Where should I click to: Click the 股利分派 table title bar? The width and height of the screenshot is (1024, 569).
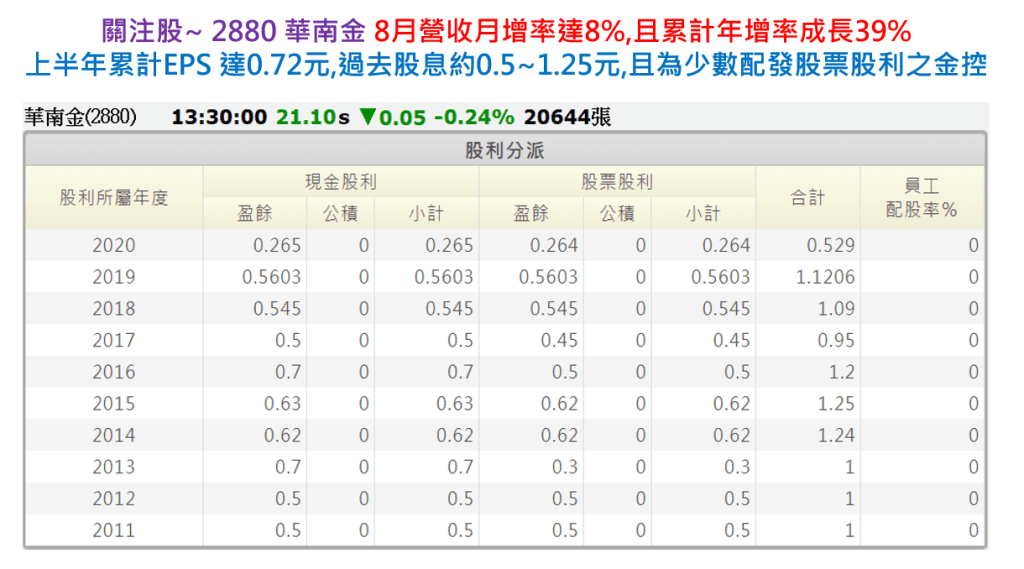tap(504, 151)
